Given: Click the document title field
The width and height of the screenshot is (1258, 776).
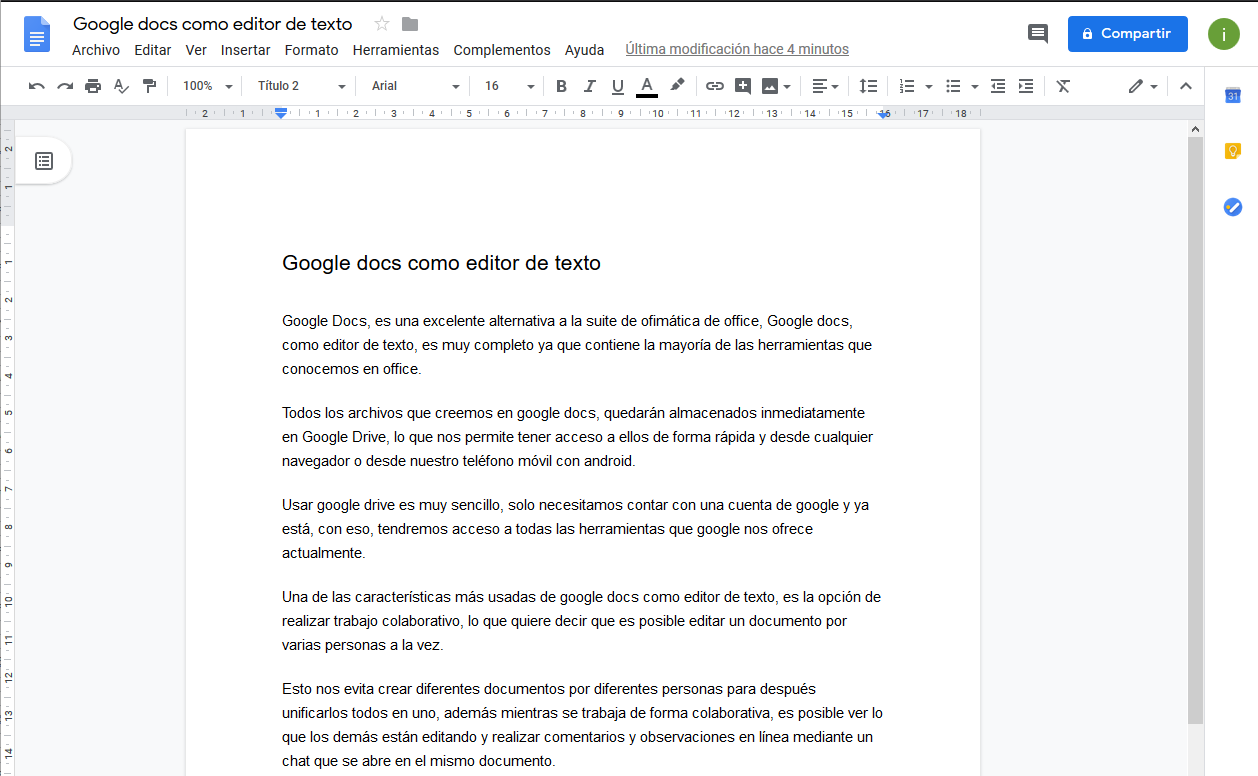Looking at the screenshot, I should click(213, 24).
